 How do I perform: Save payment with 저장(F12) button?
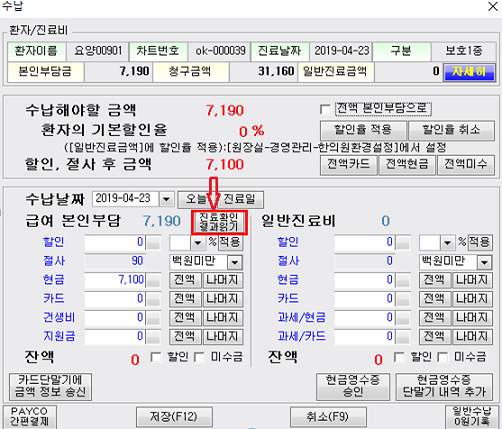[174, 417]
